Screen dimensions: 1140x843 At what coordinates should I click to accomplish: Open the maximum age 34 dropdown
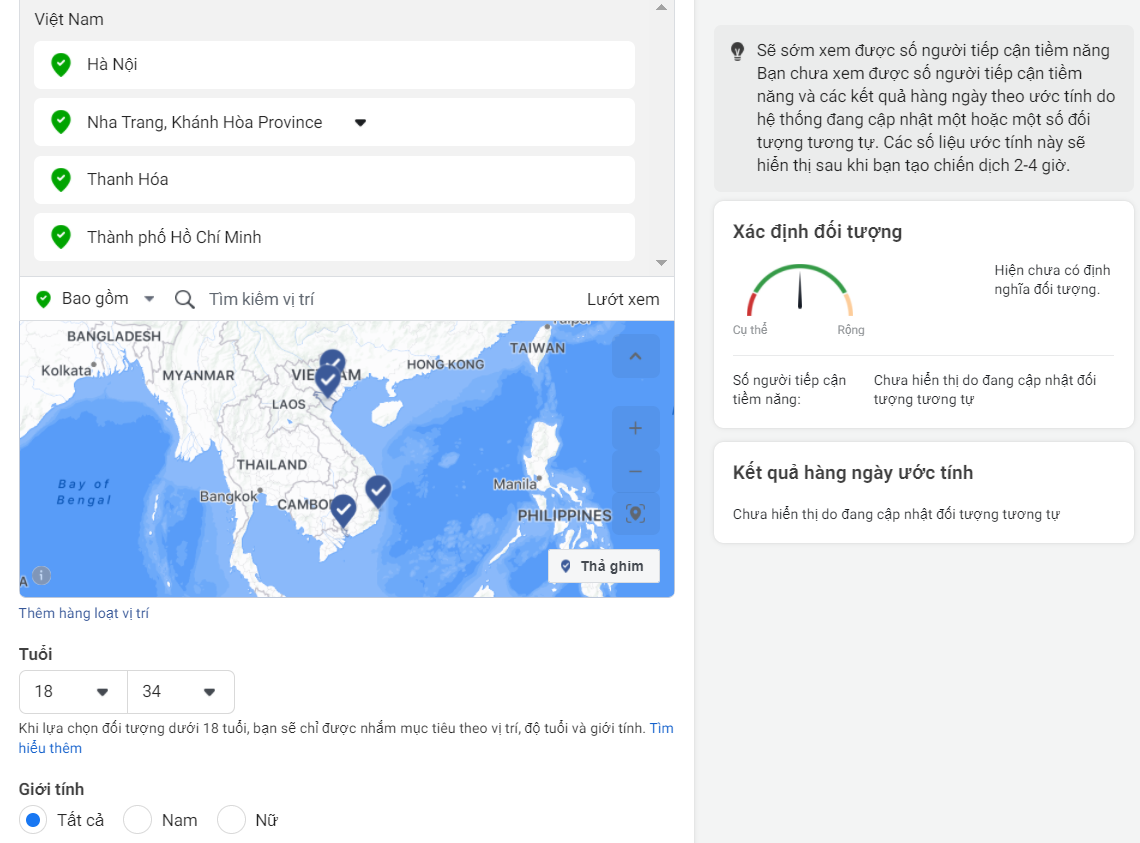(180, 692)
